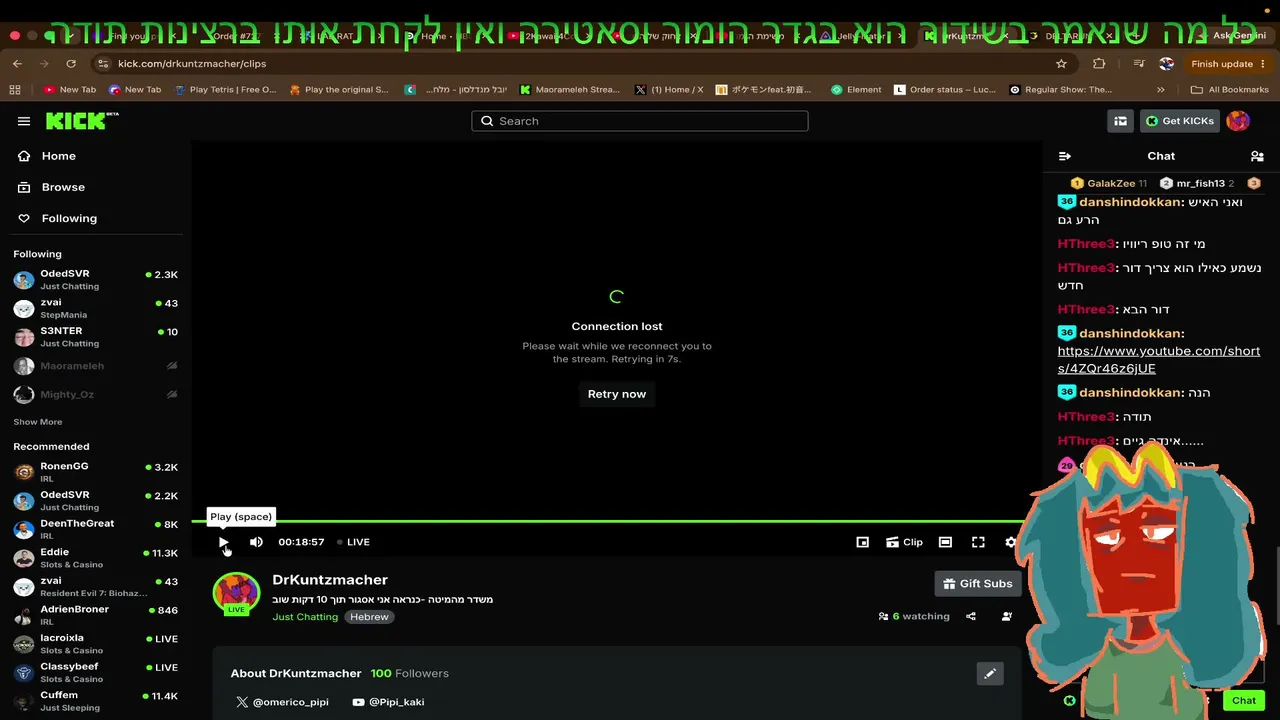Open Chrome media controls icon
The height and width of the screenshot is (720, 1280).
coord(1137,63)
